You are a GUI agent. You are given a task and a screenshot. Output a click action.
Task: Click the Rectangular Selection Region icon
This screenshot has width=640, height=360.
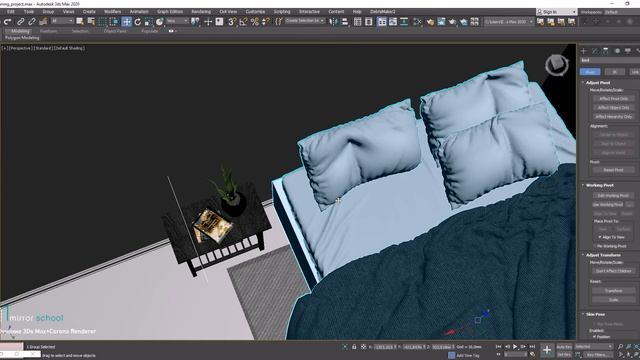tap(102, 22)
